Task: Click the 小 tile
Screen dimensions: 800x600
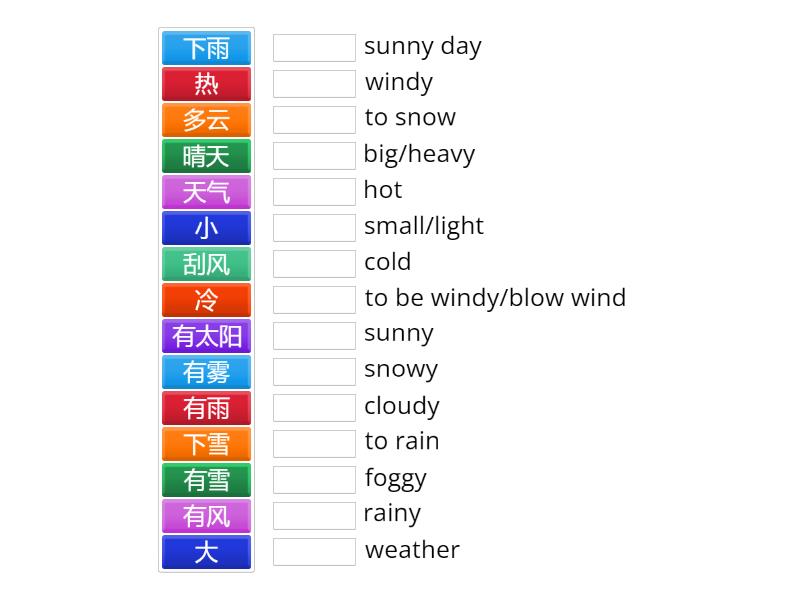Action: coord(206,227)
